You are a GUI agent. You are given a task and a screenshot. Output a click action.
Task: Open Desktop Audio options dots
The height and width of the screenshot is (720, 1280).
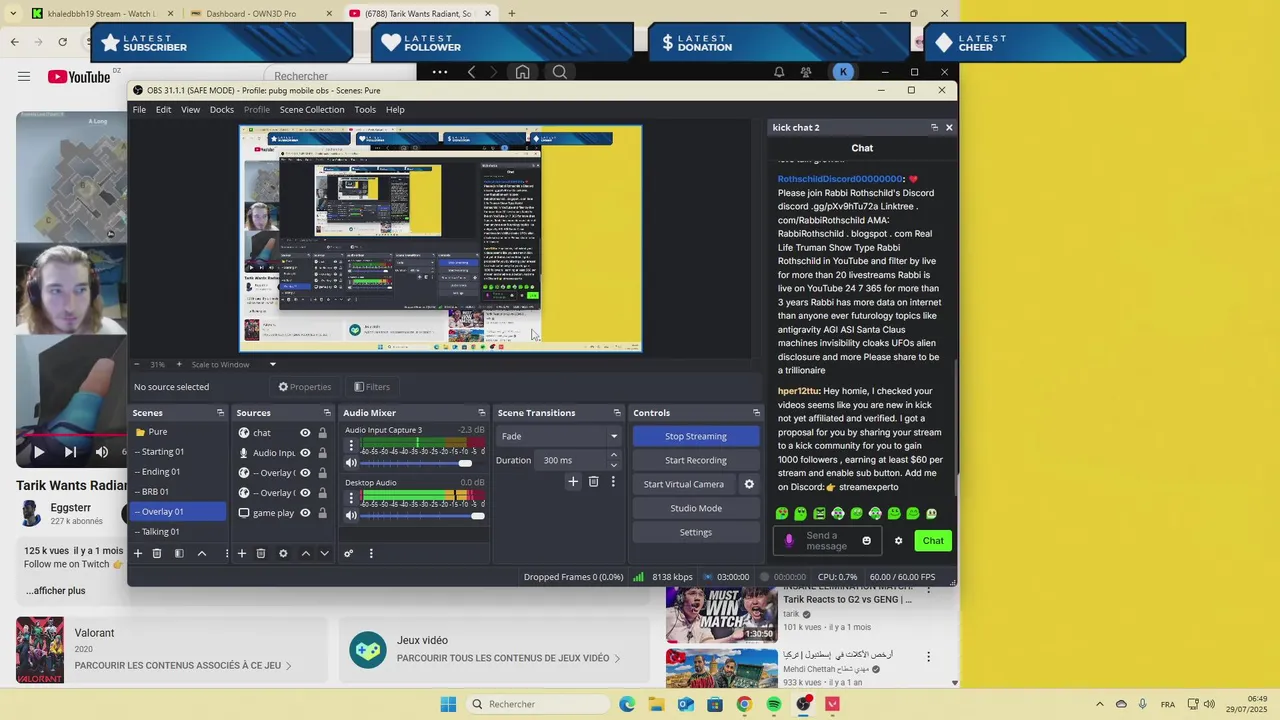pos(351,498)
